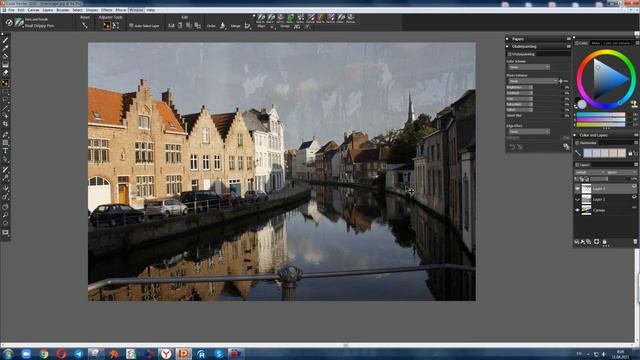Open the layer composite method dropdown

point(590,172)
